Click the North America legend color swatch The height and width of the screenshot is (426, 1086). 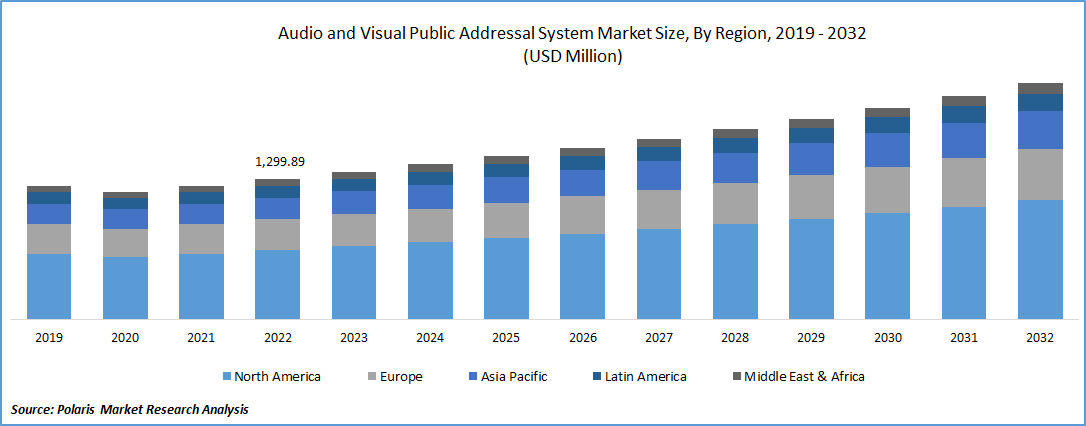(x=226, y=377)
